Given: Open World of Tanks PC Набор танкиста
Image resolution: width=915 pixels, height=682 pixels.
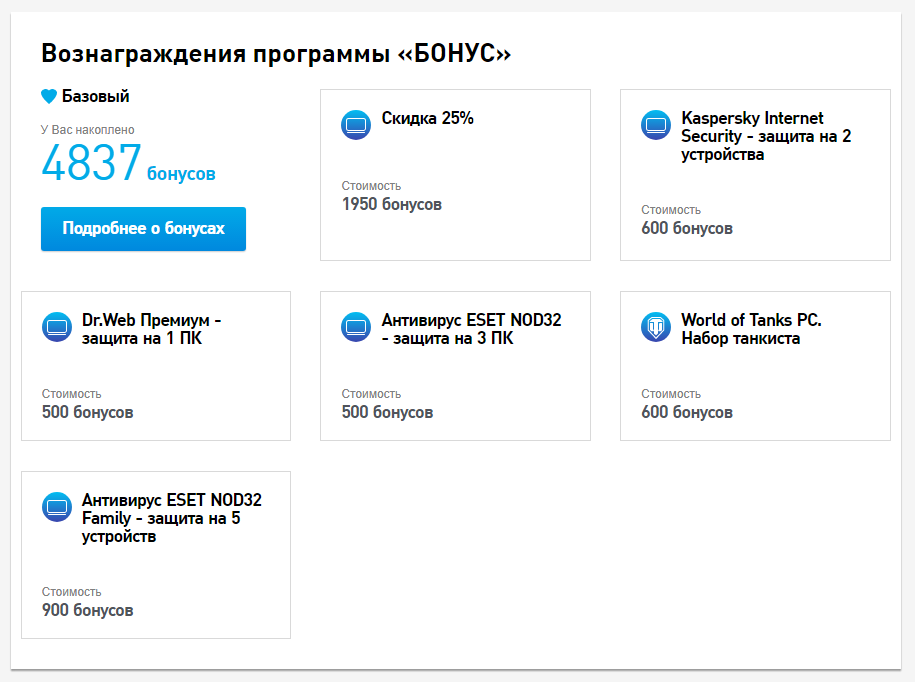Looking at the screenshot, I should tap(751, 329).
